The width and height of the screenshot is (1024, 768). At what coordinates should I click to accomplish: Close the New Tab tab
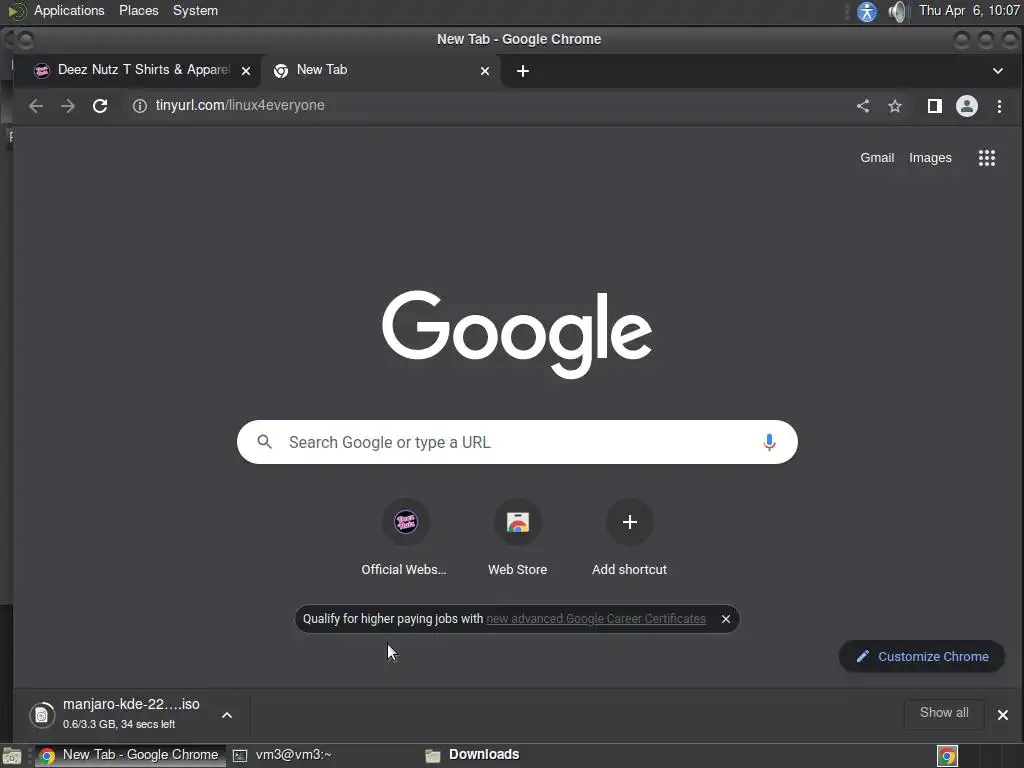pyautogui.click(x=485, y=71)
